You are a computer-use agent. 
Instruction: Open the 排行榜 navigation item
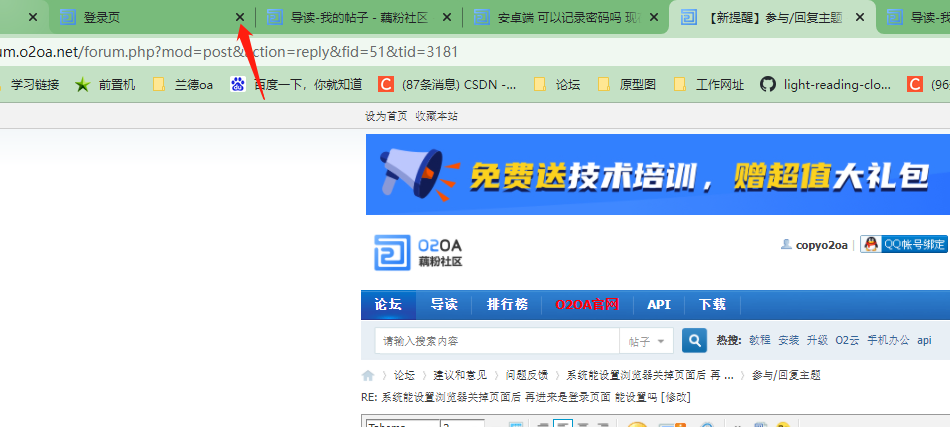click(x=507, y=305)
